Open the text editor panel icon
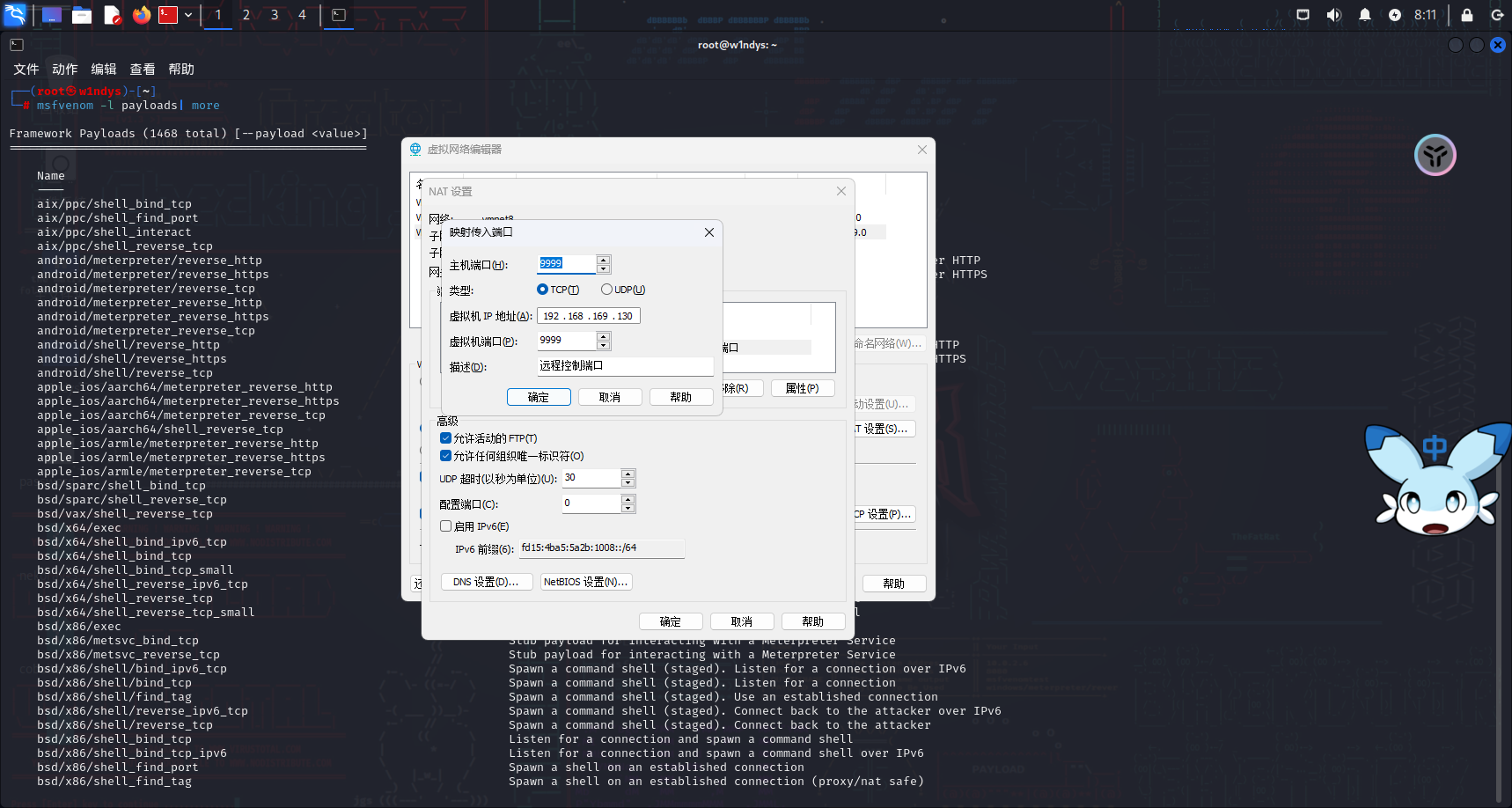This screenshot has height=808, width=1512. pos(112,15)
